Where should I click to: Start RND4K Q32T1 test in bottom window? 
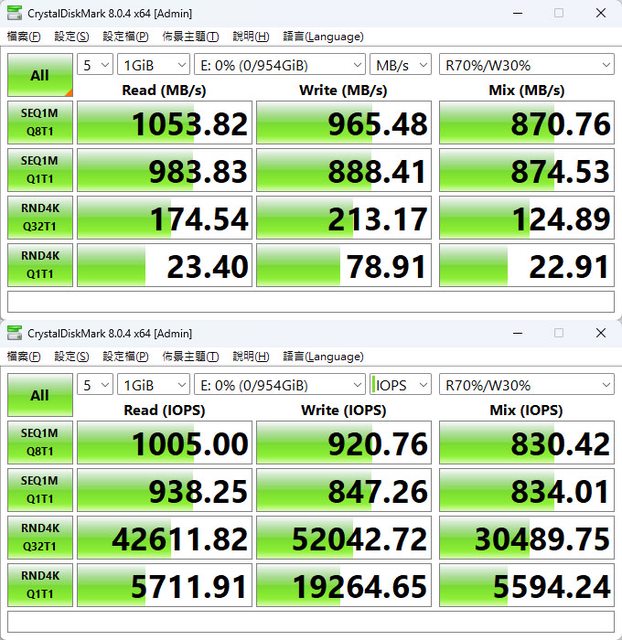pos(40,538)
